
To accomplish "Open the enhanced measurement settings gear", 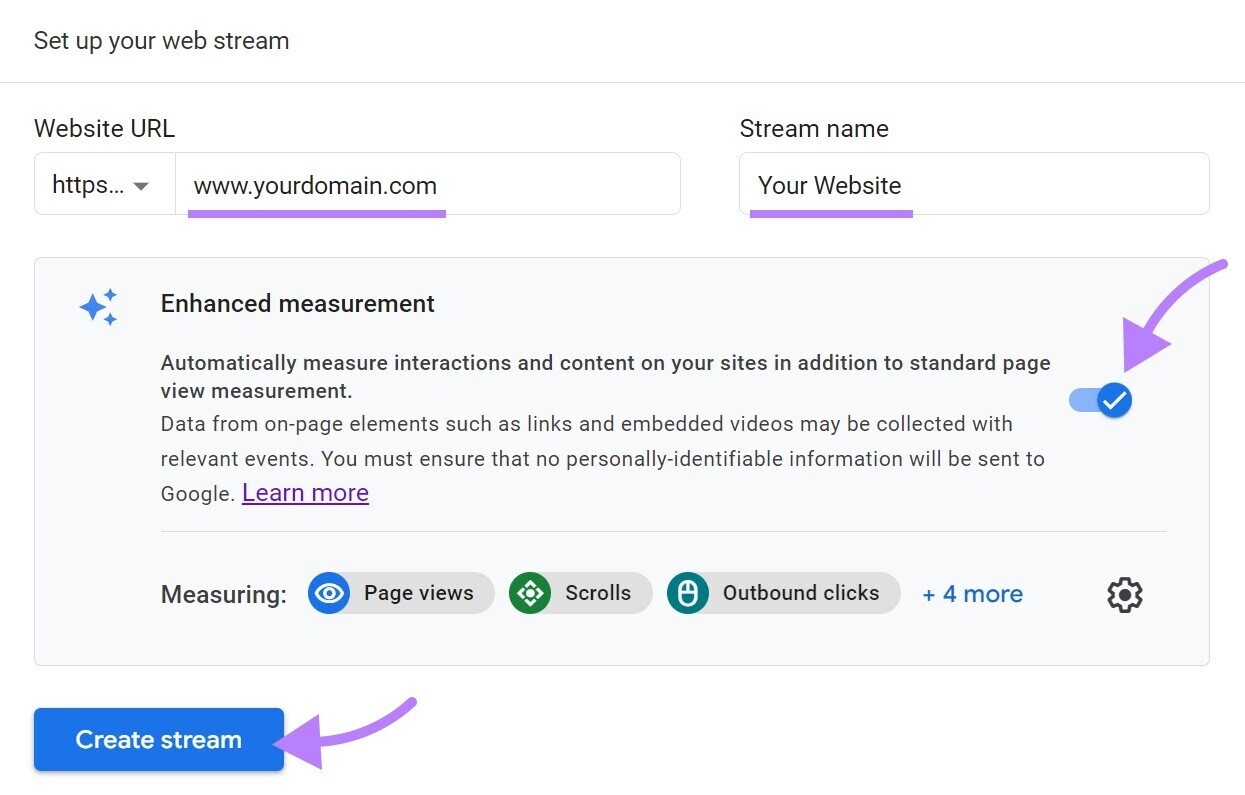I will [x=1124, y=594].
